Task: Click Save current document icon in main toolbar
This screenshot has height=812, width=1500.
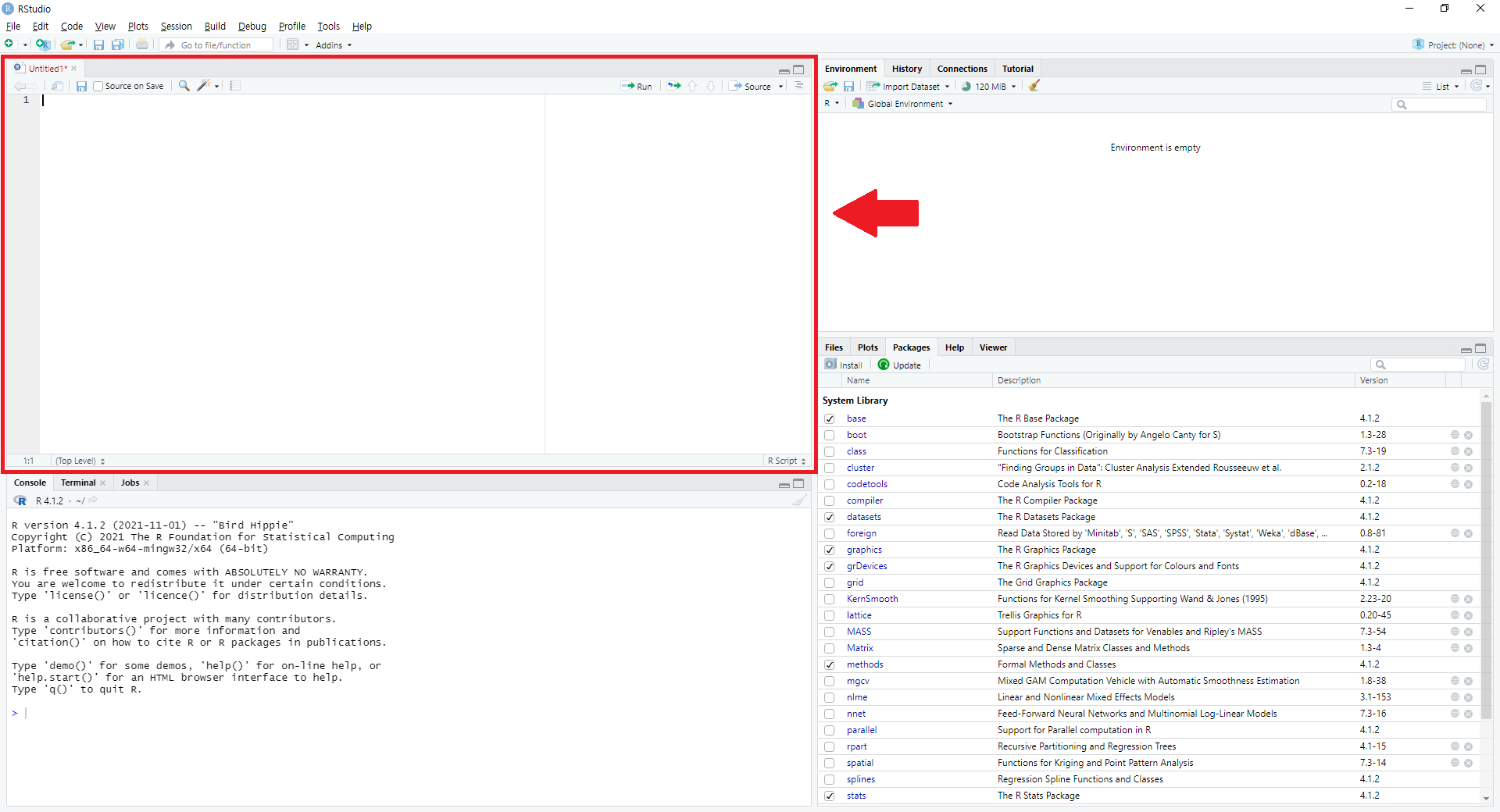Action: [x=98, y=45]
